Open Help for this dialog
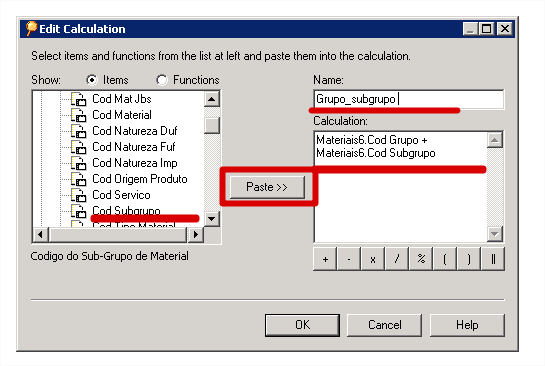 (x=467, y=325)
